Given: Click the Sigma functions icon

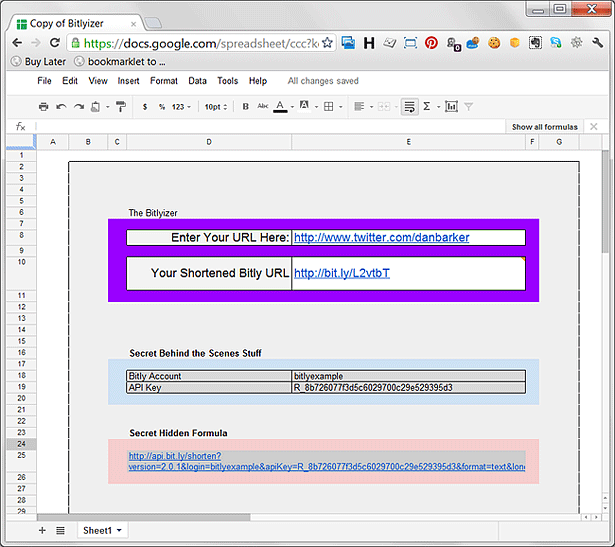Looking at the screenshot, I should 427,106.
